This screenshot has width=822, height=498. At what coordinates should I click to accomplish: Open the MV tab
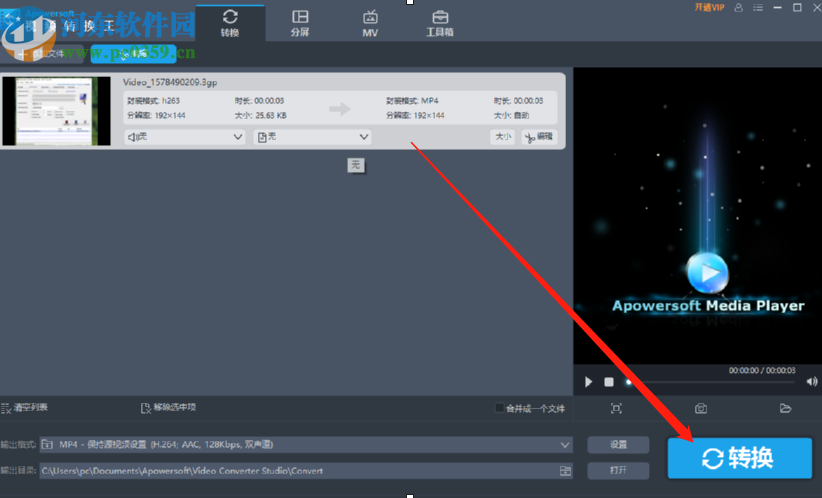coord(370,23)
